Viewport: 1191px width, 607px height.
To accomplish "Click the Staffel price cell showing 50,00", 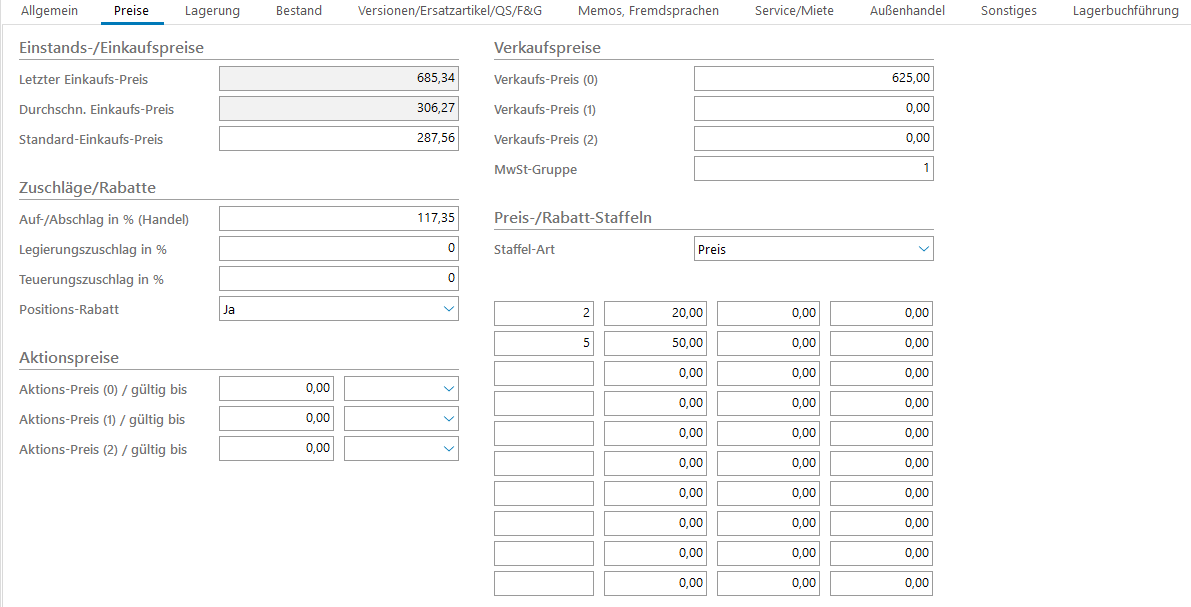I will [x=655, y=344].
